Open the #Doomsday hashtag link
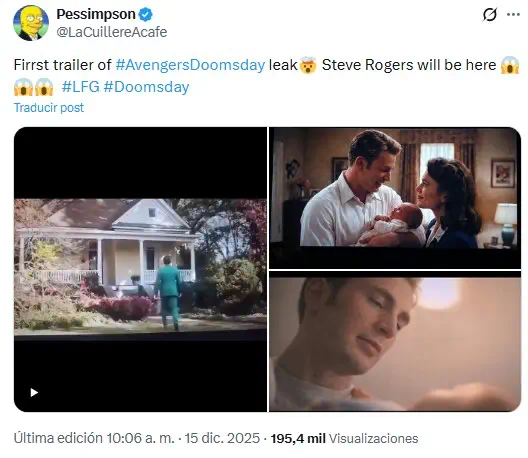This screenshot has height=458, width=528. pyautogui.click(x=146, y=87)
